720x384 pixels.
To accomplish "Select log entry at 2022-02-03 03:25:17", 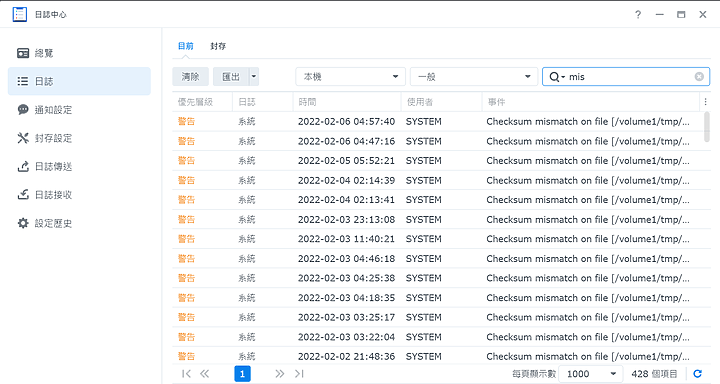I will point(438,317).
